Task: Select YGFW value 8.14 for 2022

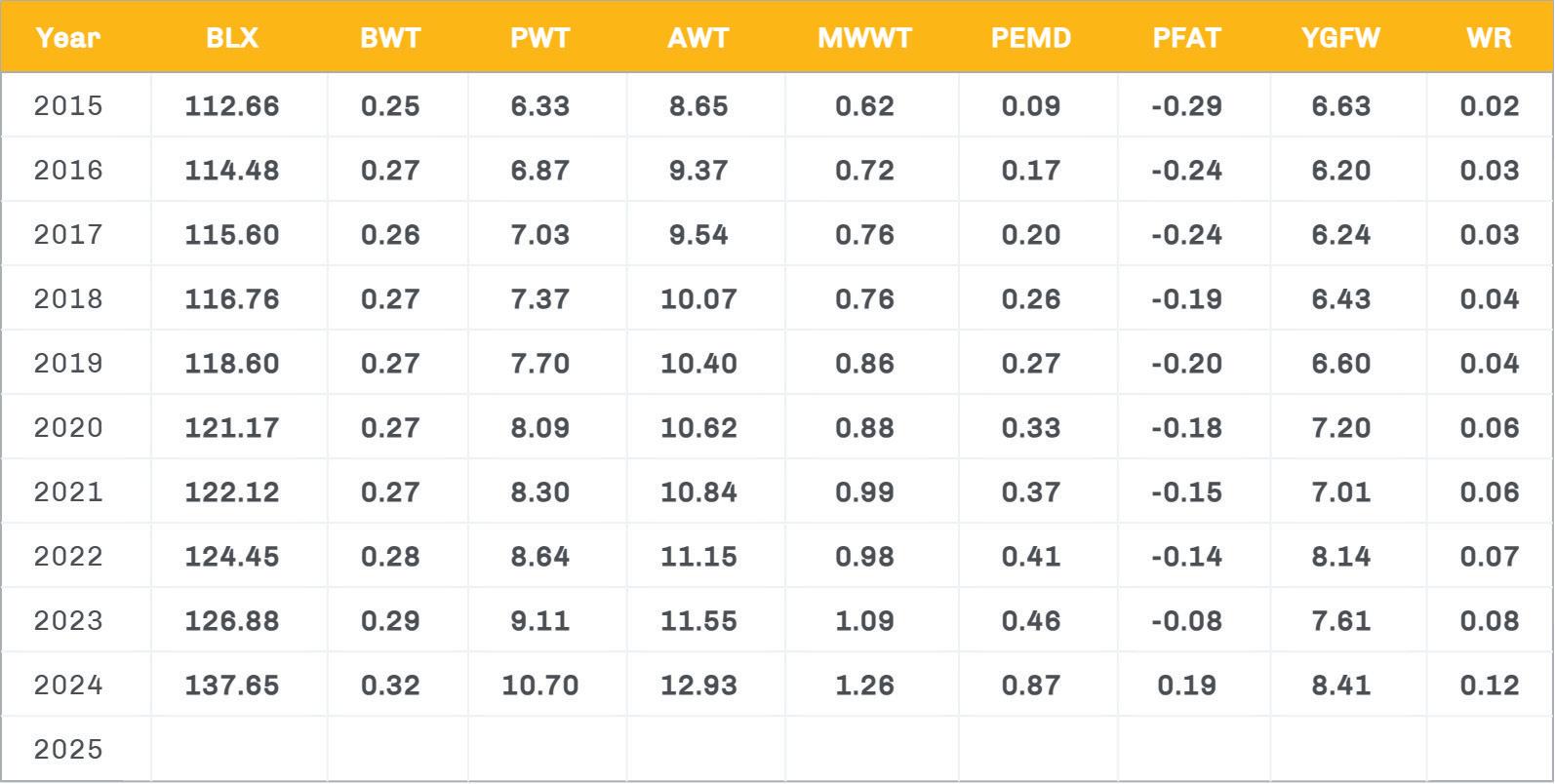Action: [1341, 556]
